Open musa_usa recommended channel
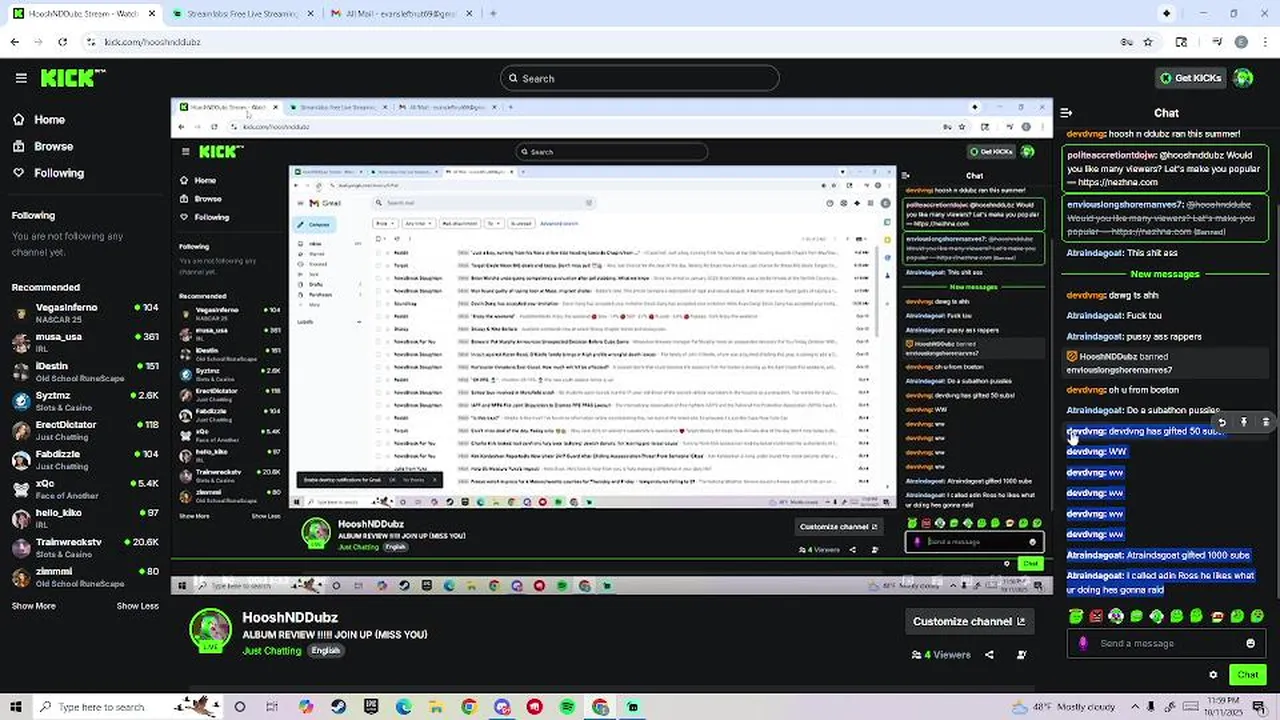The width and height of the screenshot is (1280, 720). (85, 342)
